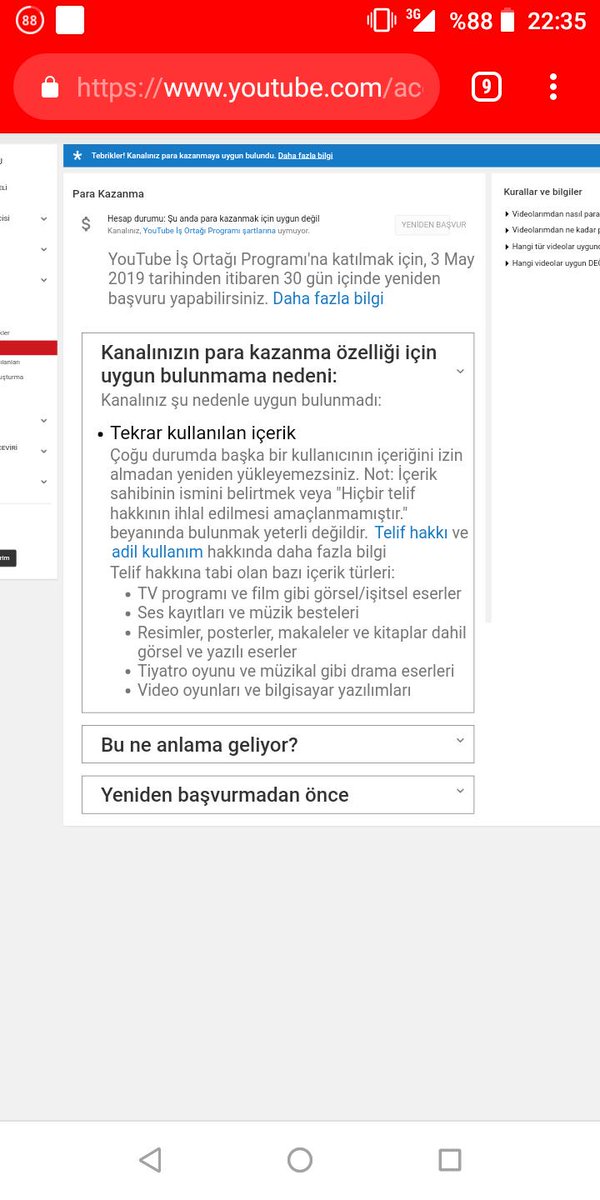Collapse the 'uygun bulunmama nedeni' section chevron
The image size is (600, 1200).
click(x=460, y=371)
